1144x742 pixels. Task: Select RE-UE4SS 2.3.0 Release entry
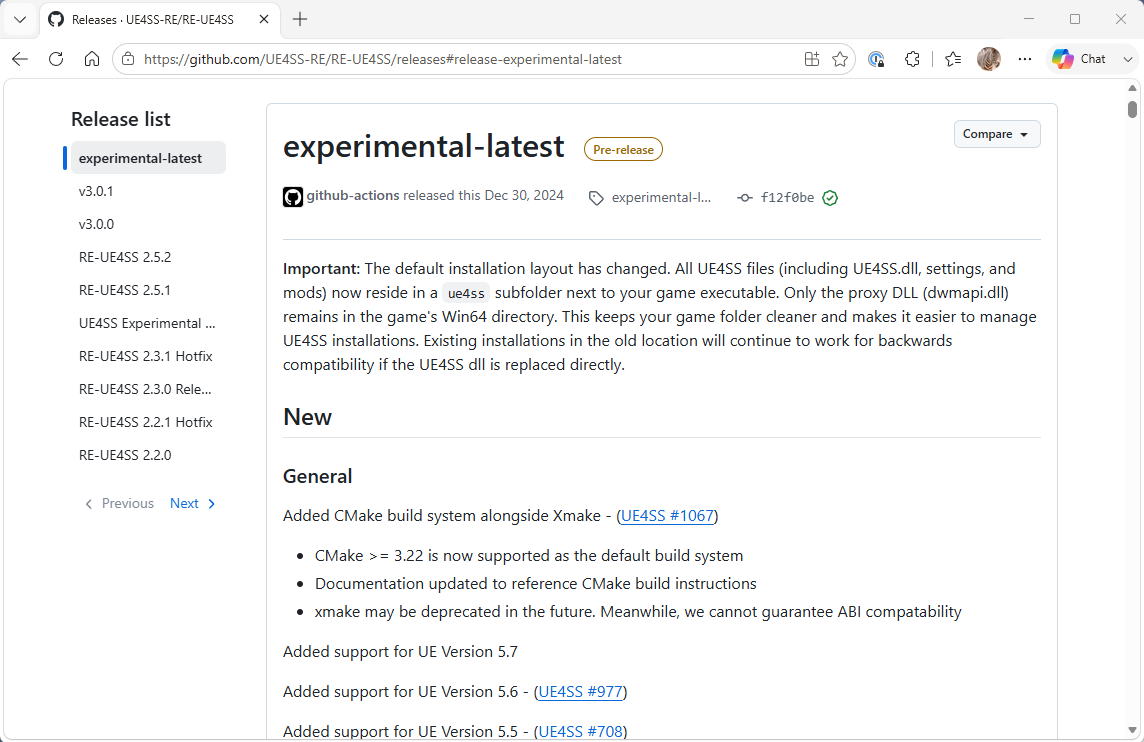(145, 389)
